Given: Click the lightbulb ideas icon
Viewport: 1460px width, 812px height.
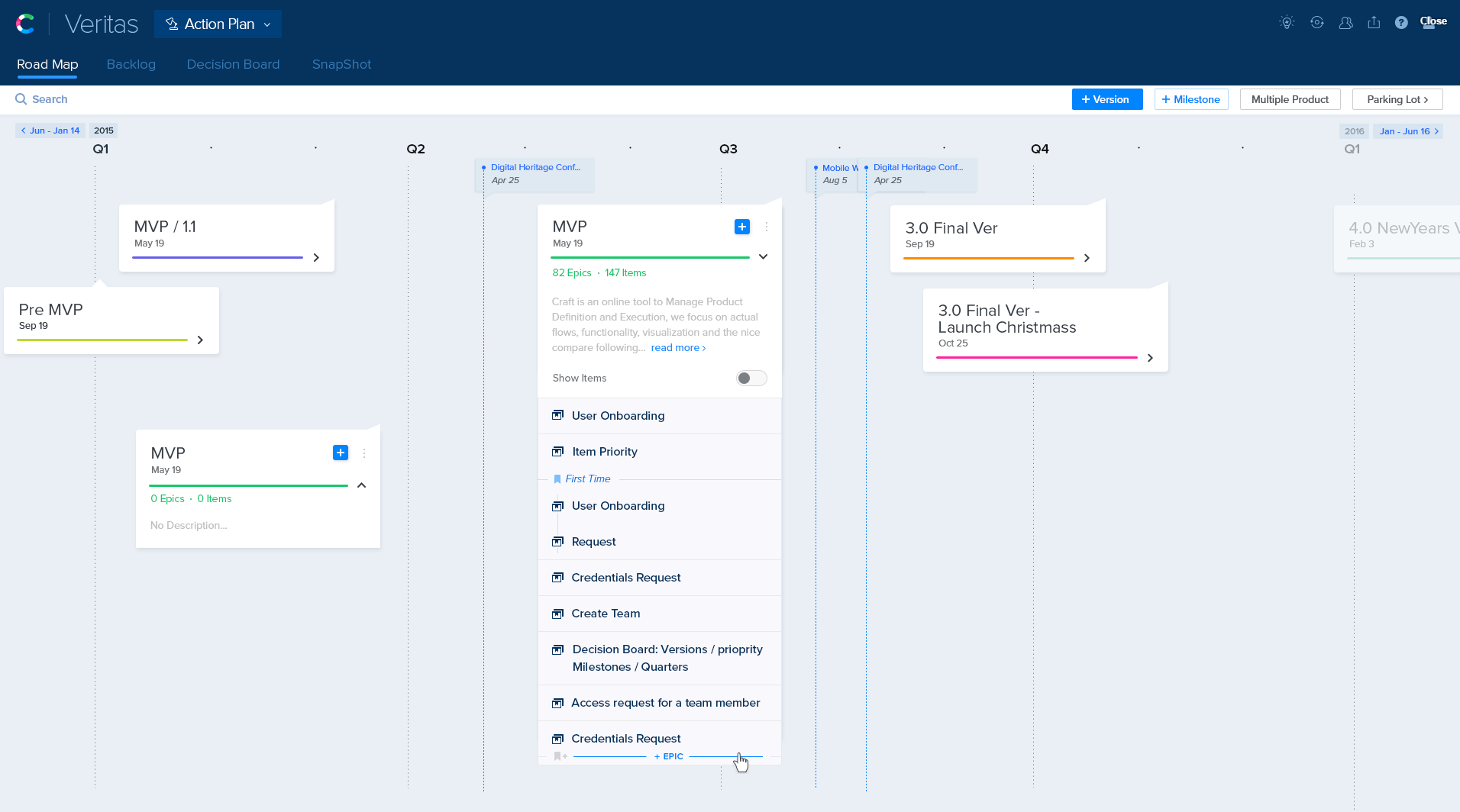Looking at the screenshot, I should 1287,23.
